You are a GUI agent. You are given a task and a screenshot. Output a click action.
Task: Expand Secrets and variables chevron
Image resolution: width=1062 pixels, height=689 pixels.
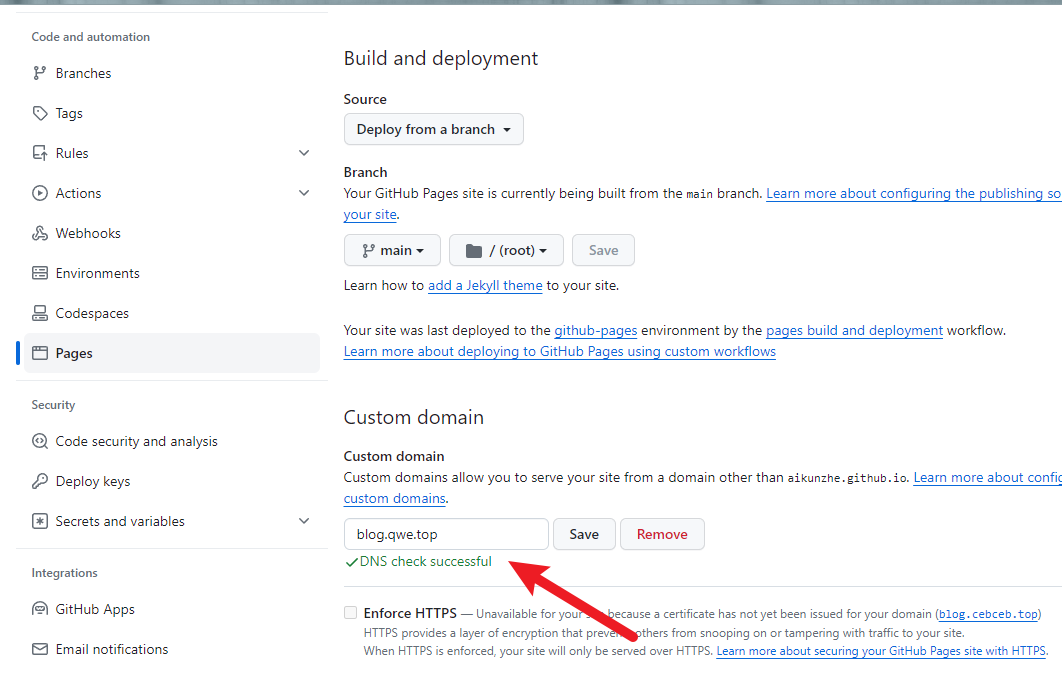pos(304,521)
